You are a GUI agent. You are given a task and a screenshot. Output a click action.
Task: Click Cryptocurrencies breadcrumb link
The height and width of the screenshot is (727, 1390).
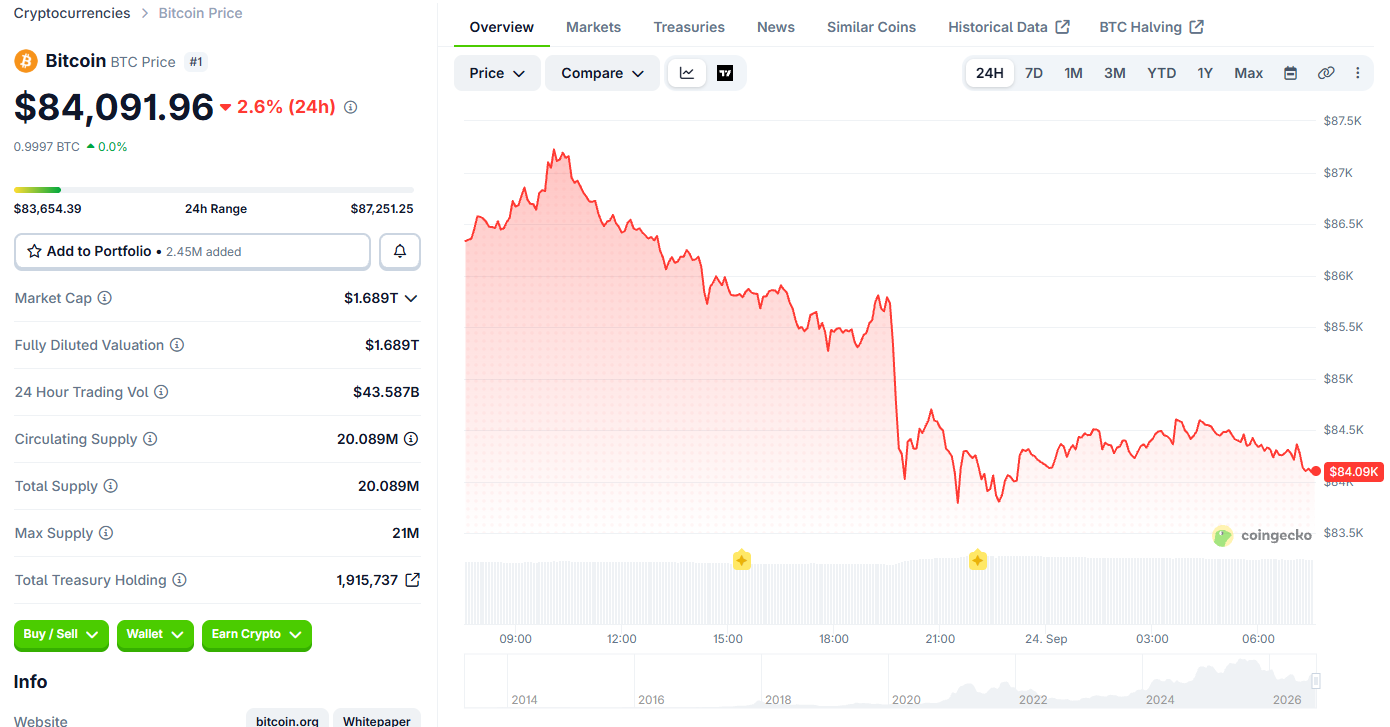(72, 13)
